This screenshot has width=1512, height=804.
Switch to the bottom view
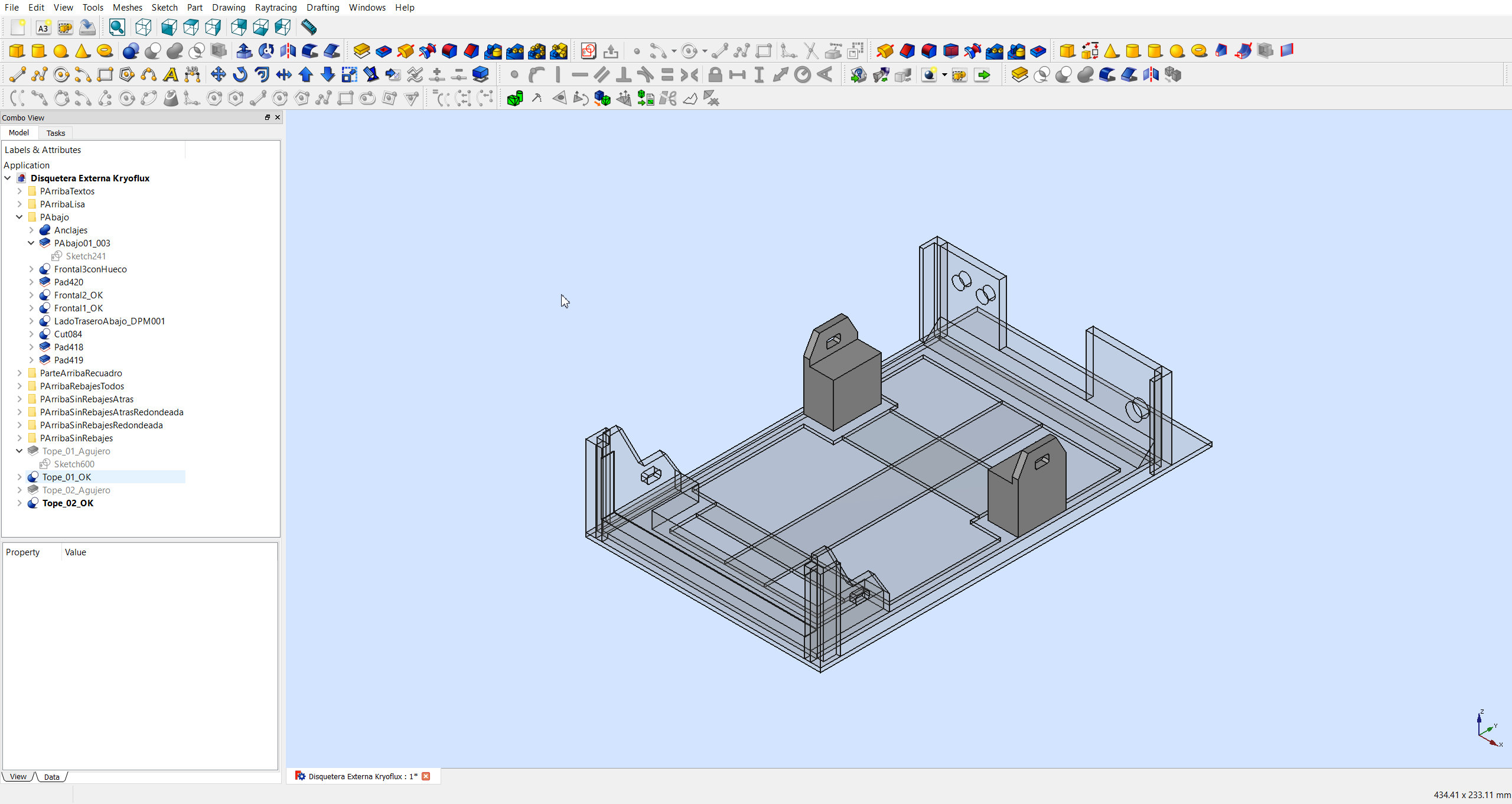(x=260, y=27)
